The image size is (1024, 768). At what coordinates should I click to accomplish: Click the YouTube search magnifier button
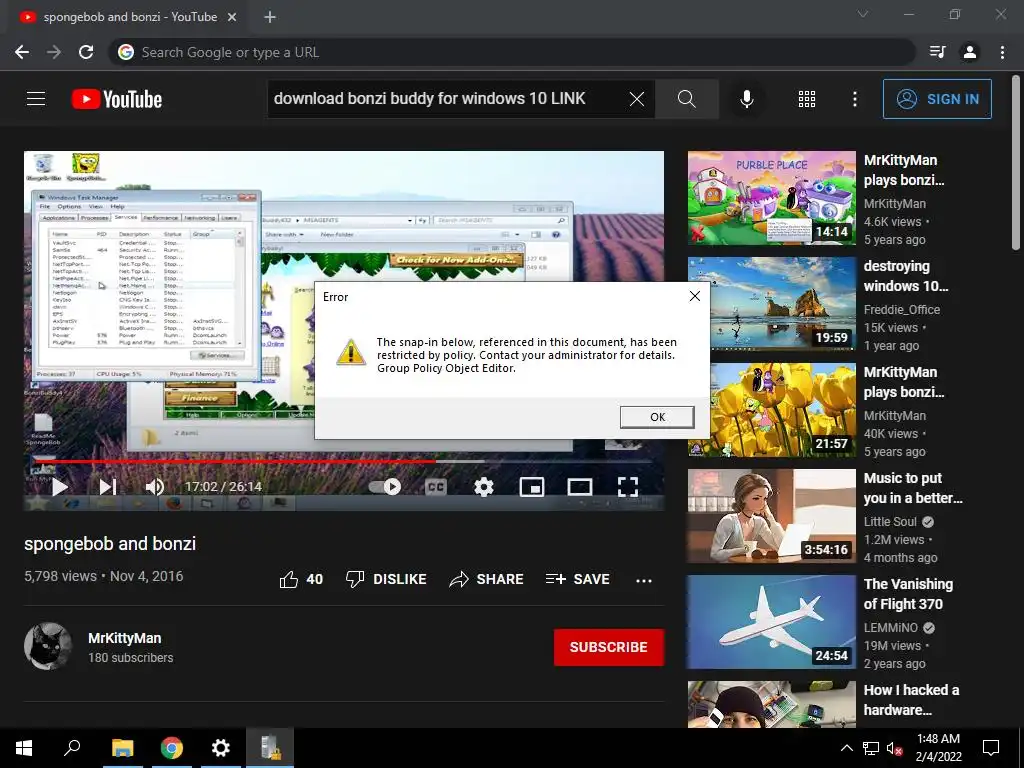686,99
